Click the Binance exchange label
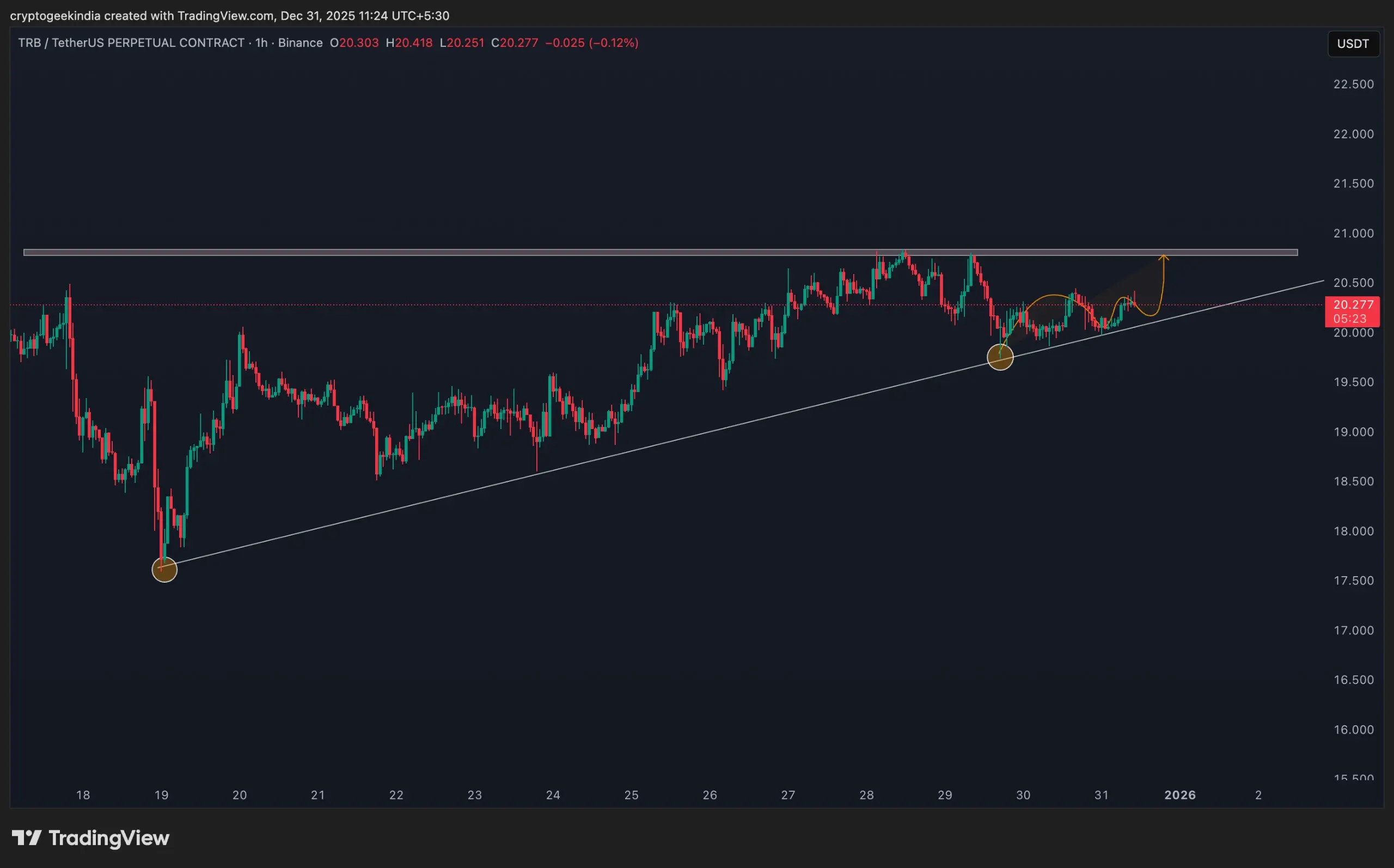The image size is (1394, 868). click(x=300, y=43)
